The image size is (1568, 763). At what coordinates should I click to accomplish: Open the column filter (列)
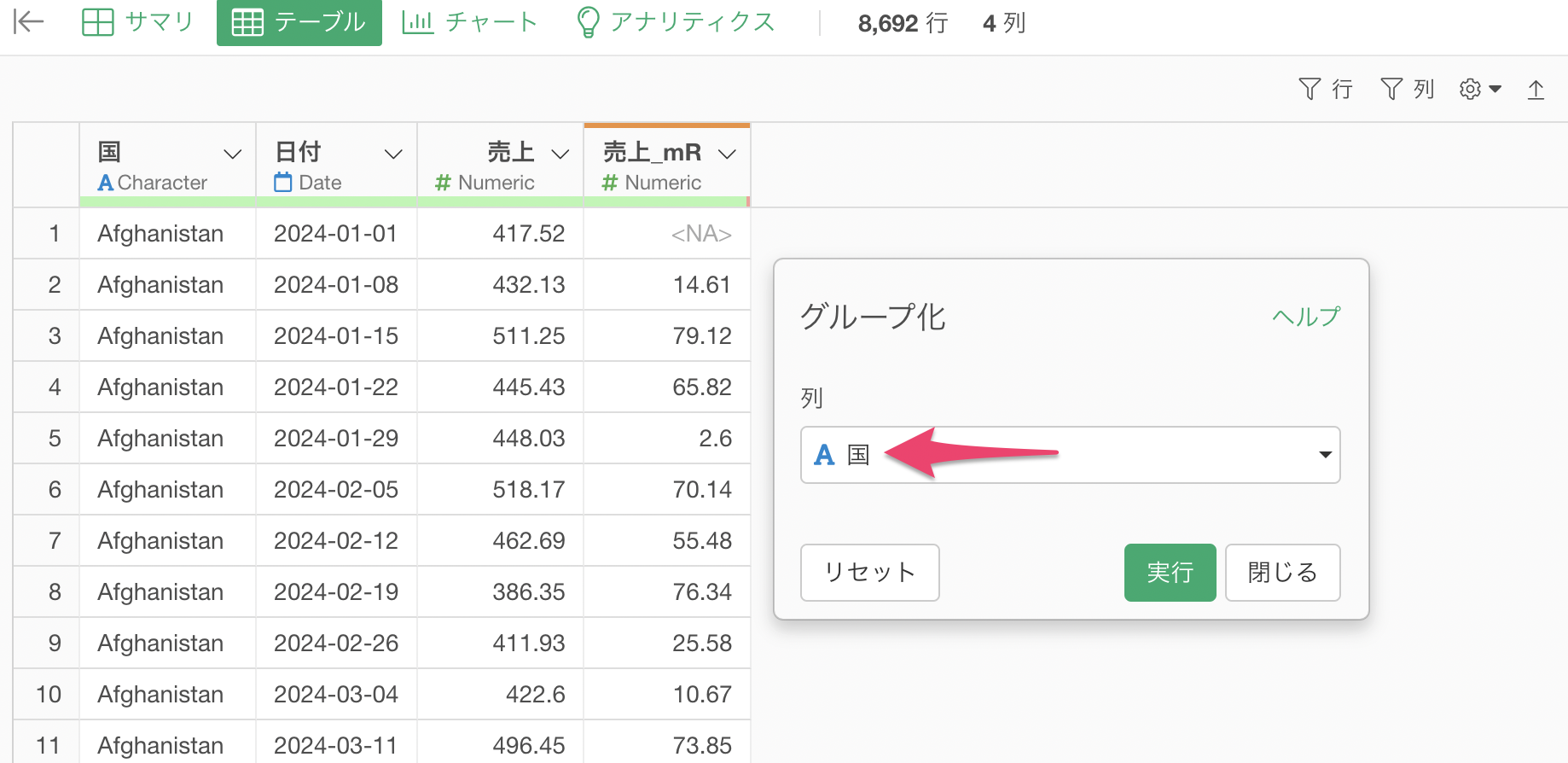click(x=1408, y=89)
